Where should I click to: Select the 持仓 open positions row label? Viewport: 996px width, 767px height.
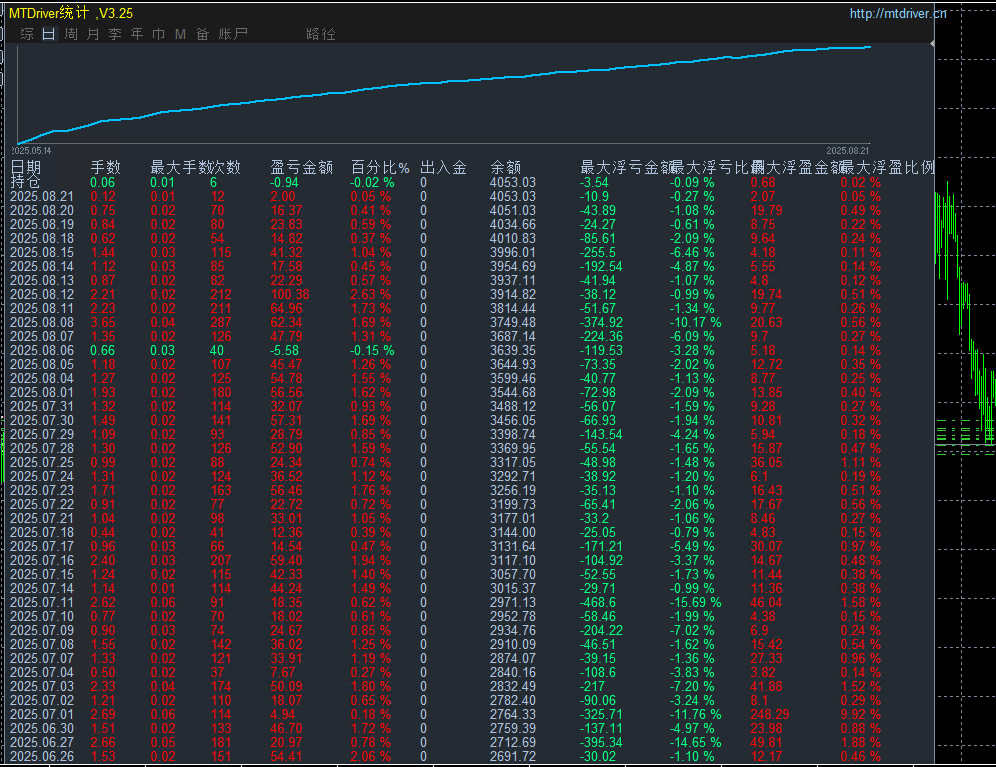tap(25, 182)
